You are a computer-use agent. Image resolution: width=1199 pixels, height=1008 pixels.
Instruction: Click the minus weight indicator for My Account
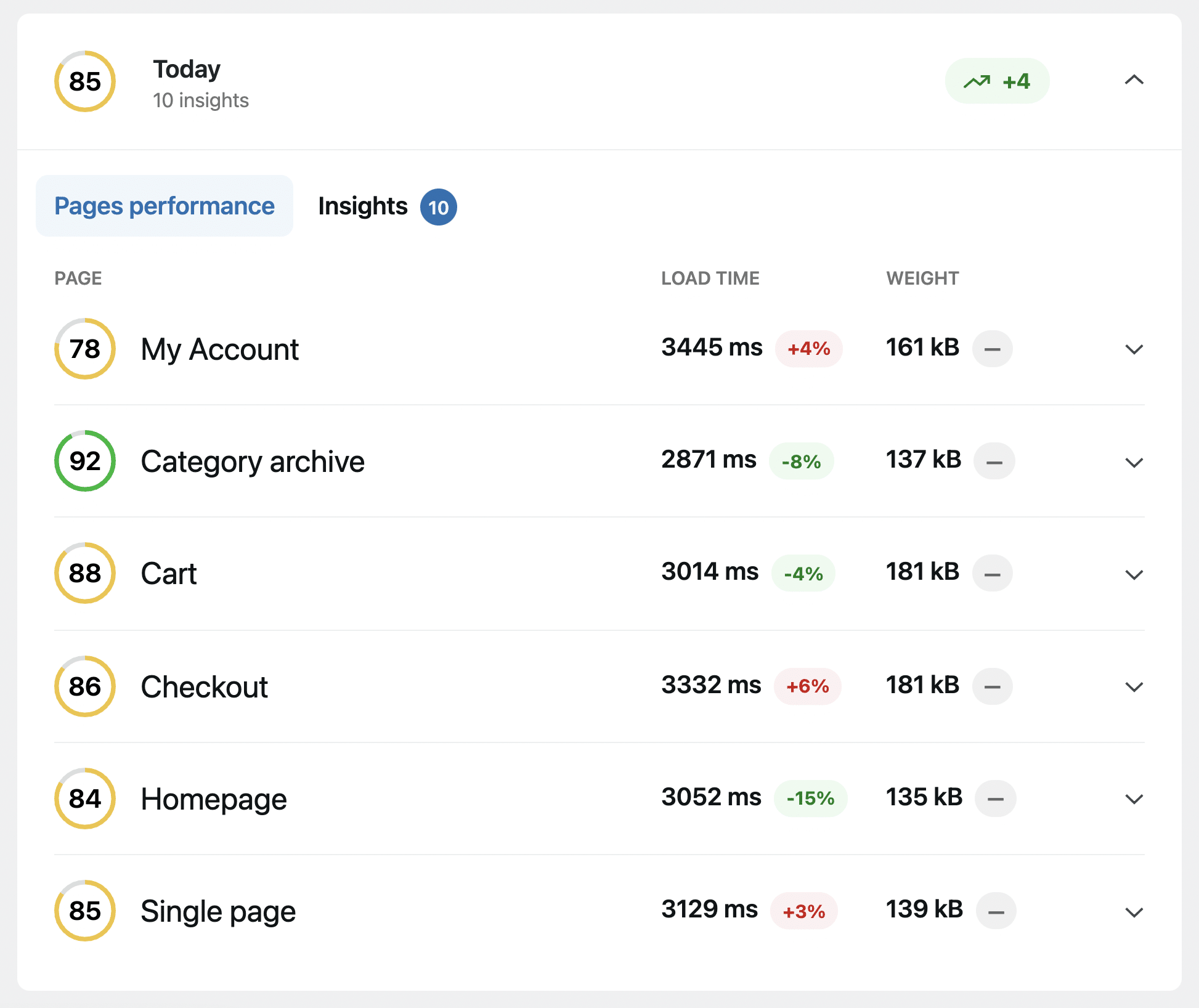(992, 349)
